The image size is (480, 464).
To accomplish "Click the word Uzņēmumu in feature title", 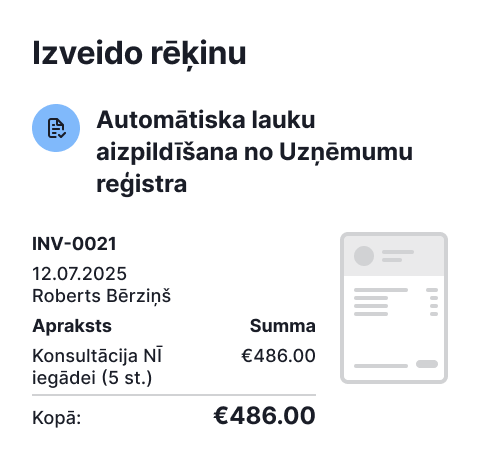I will (x=346, y=153).
